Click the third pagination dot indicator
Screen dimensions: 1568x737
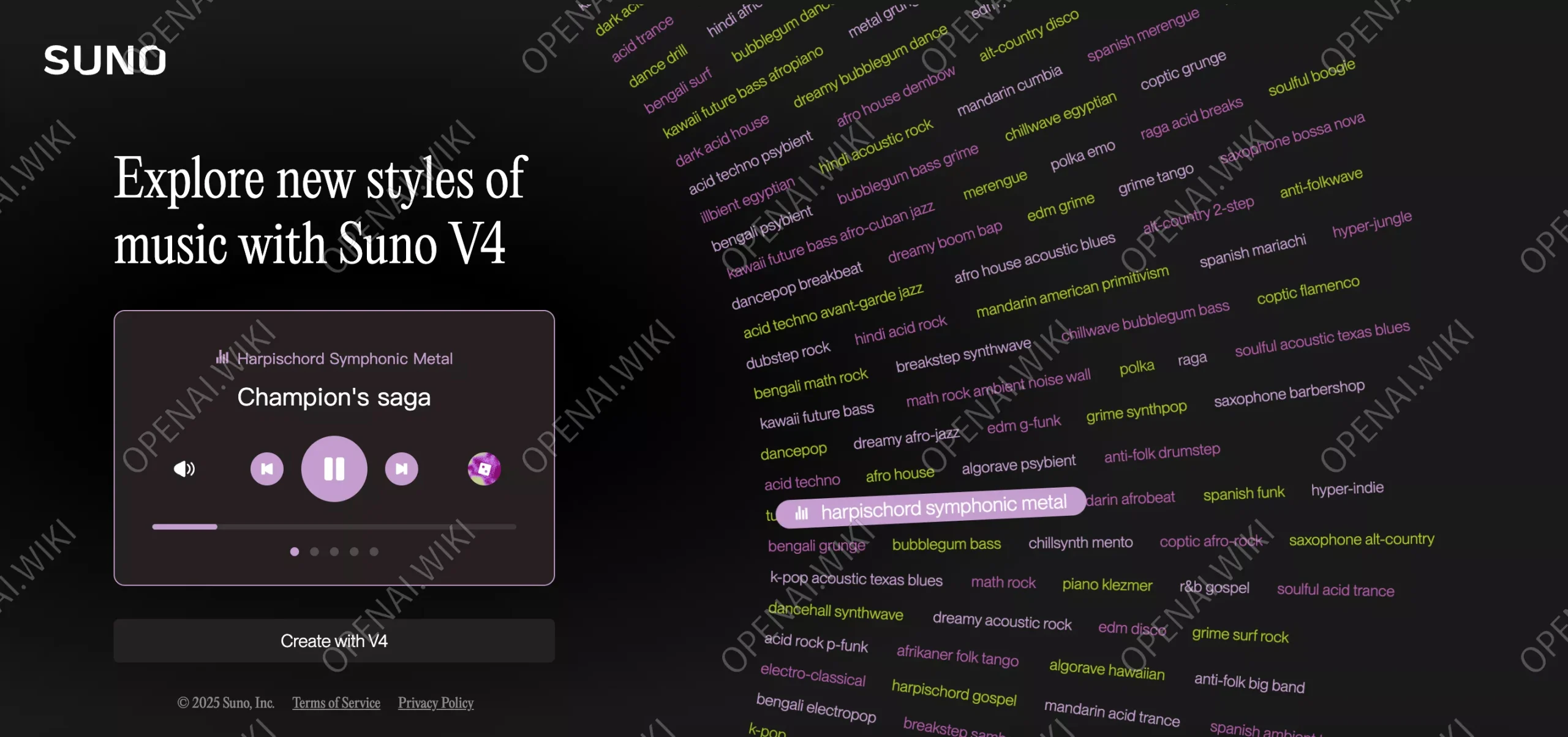click(334, 550)
